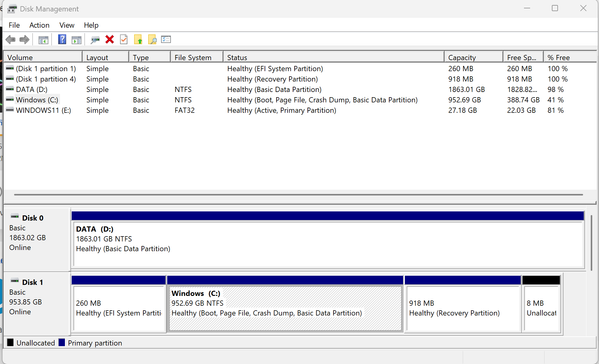
Task: Click the Forward arrow toolbar icon
Action: point(24,39)
